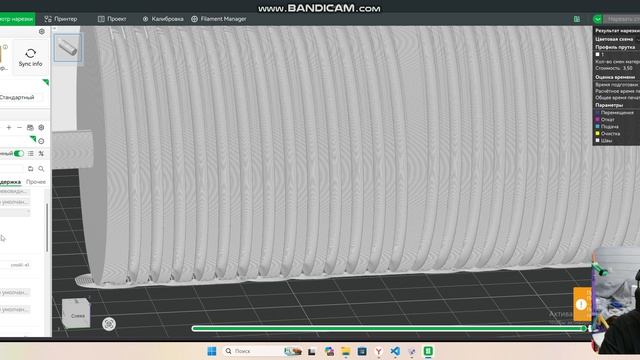Click the Результат нарезки header
The height and width of the screenshot is (360, 640).
(617, 31)
